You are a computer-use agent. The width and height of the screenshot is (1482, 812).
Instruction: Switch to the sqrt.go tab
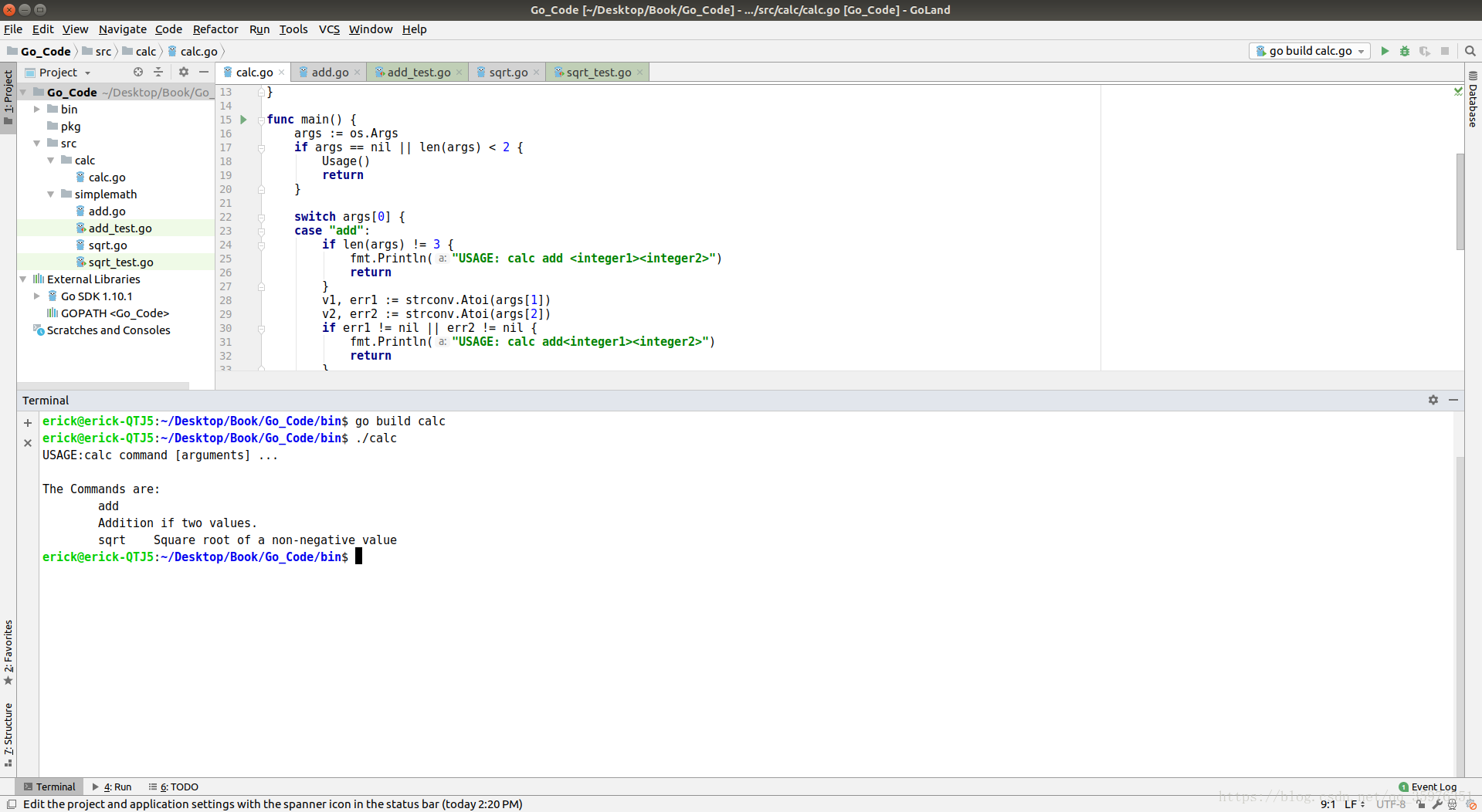coord(508,73)
